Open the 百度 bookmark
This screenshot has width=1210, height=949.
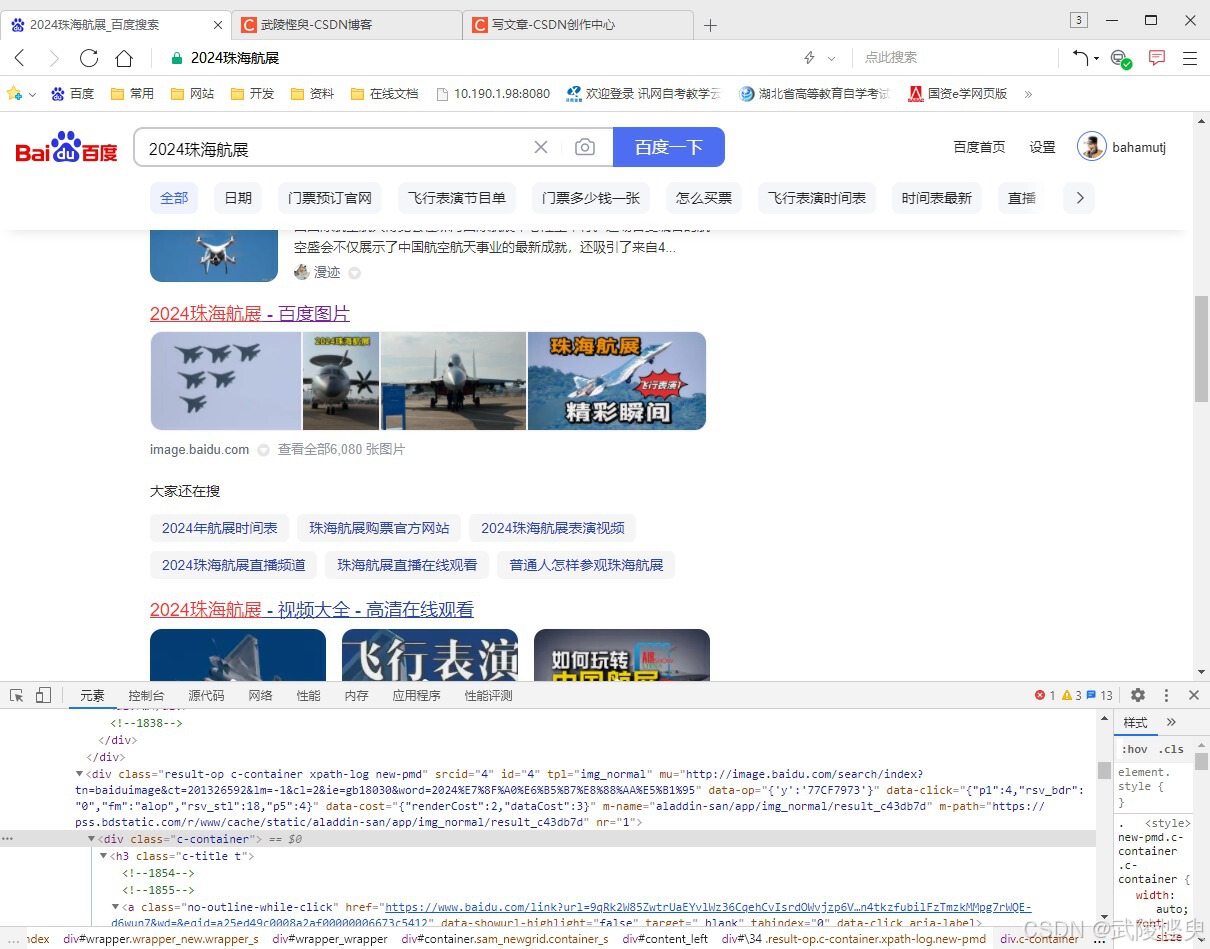pos(72,93)
